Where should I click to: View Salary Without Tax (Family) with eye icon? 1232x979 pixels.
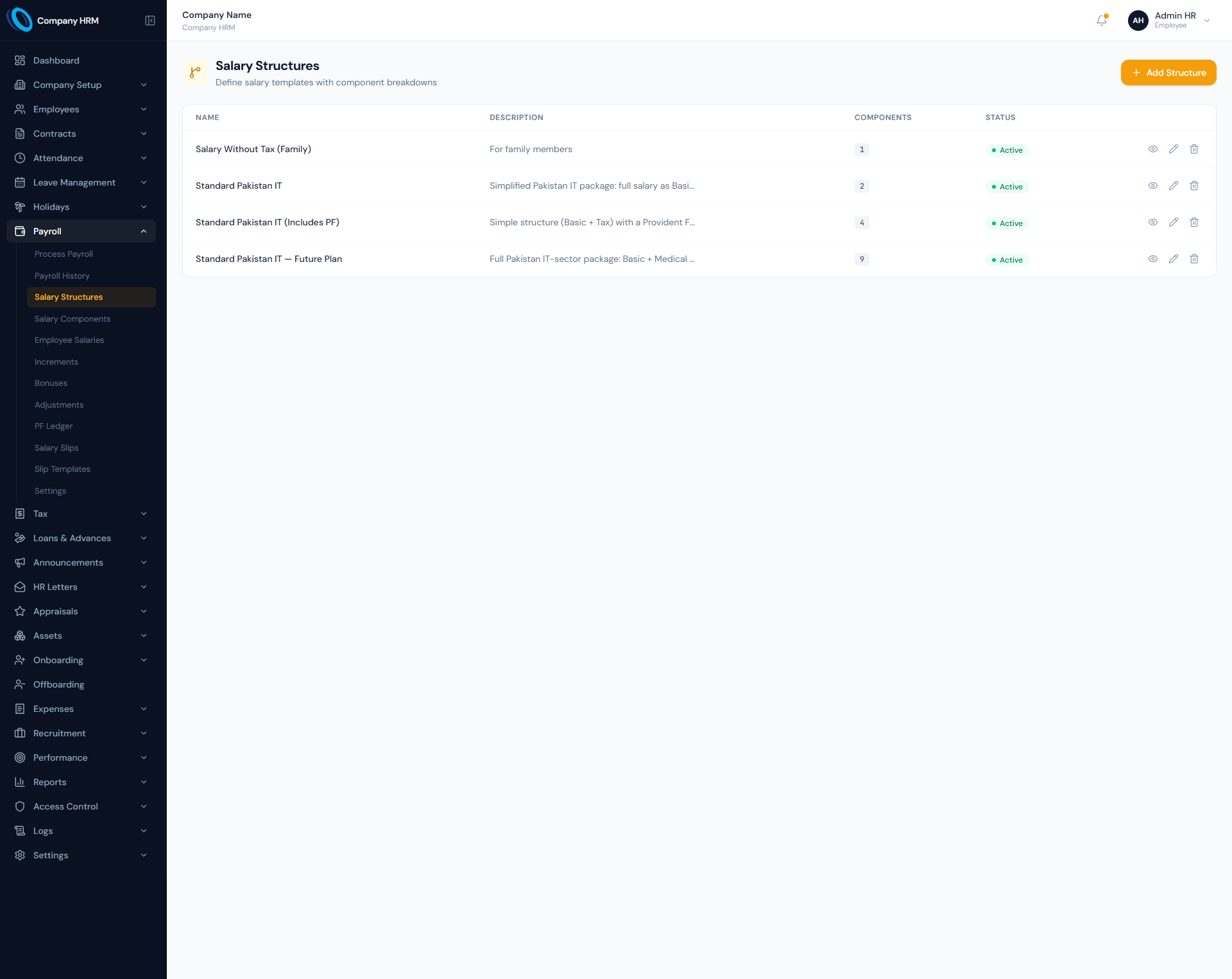(x=1153, y=149)
